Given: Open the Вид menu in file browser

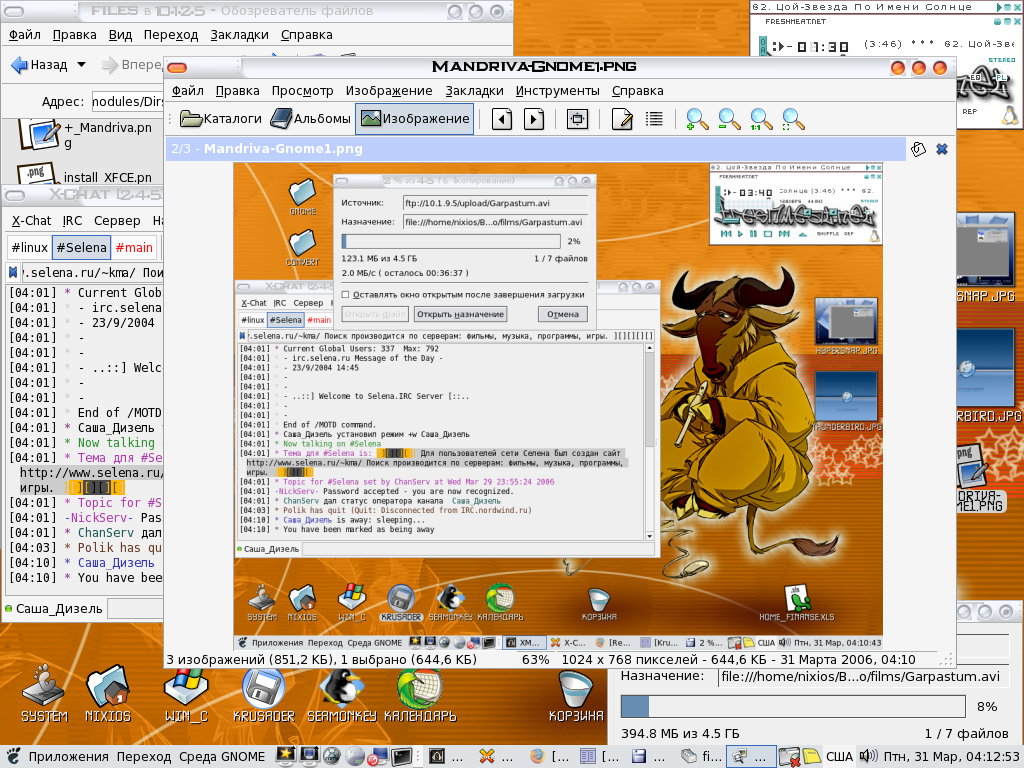Looking at the screenshot, I should (x=120, y=35).
